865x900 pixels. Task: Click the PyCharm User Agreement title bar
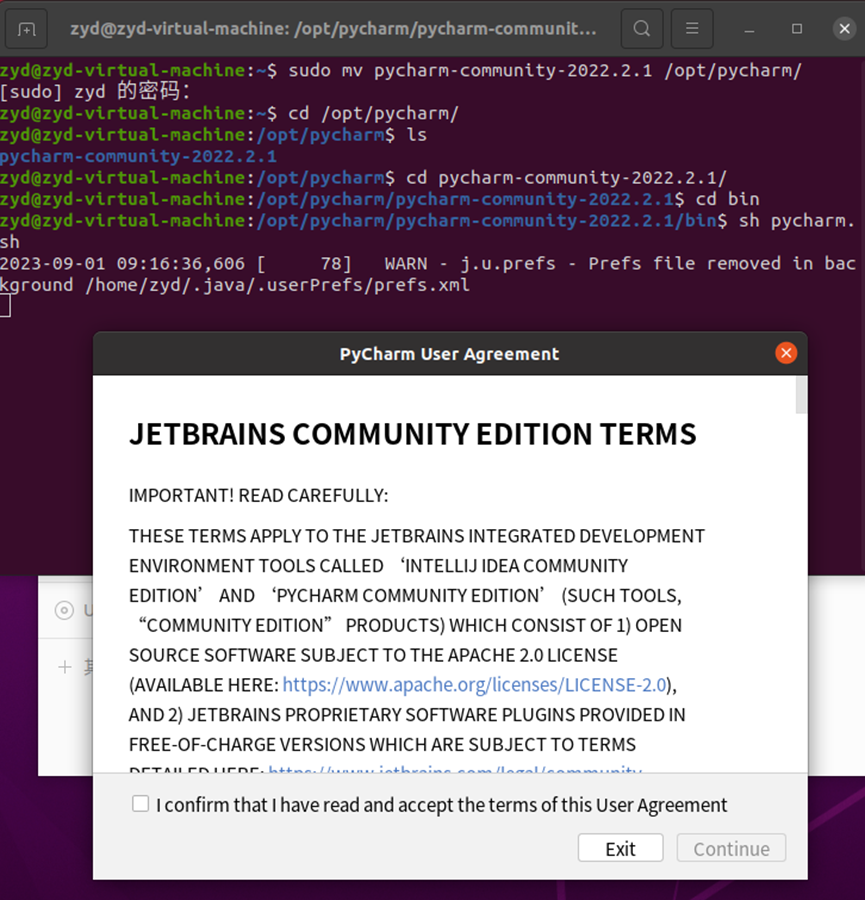coord(449,353)
